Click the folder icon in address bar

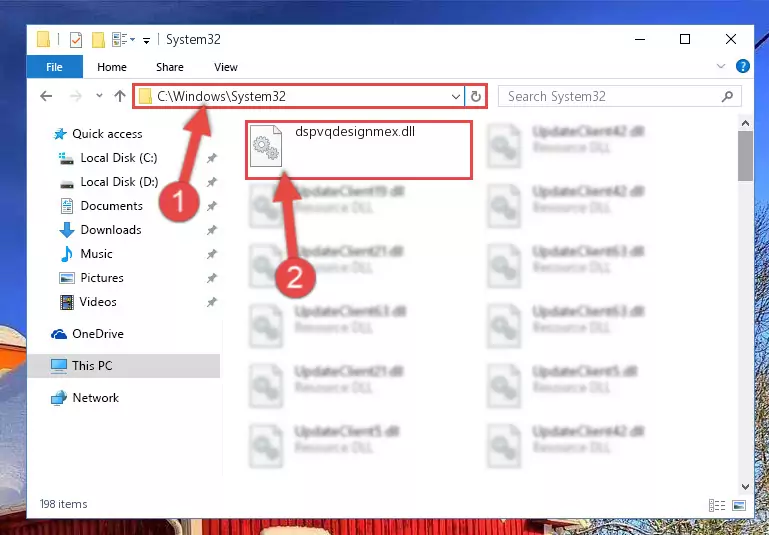[145, 97]
